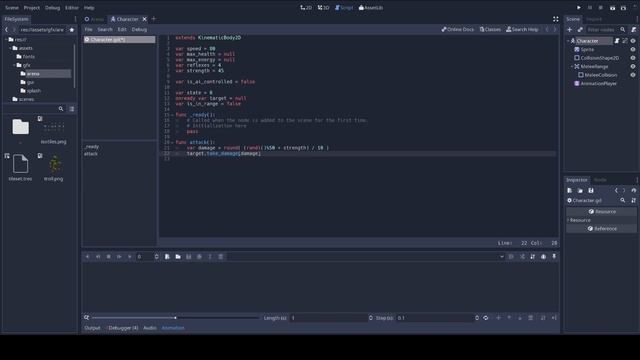Fold the _ready function in code
Screen dimensions: 640x360
click(x=172, y=115)
